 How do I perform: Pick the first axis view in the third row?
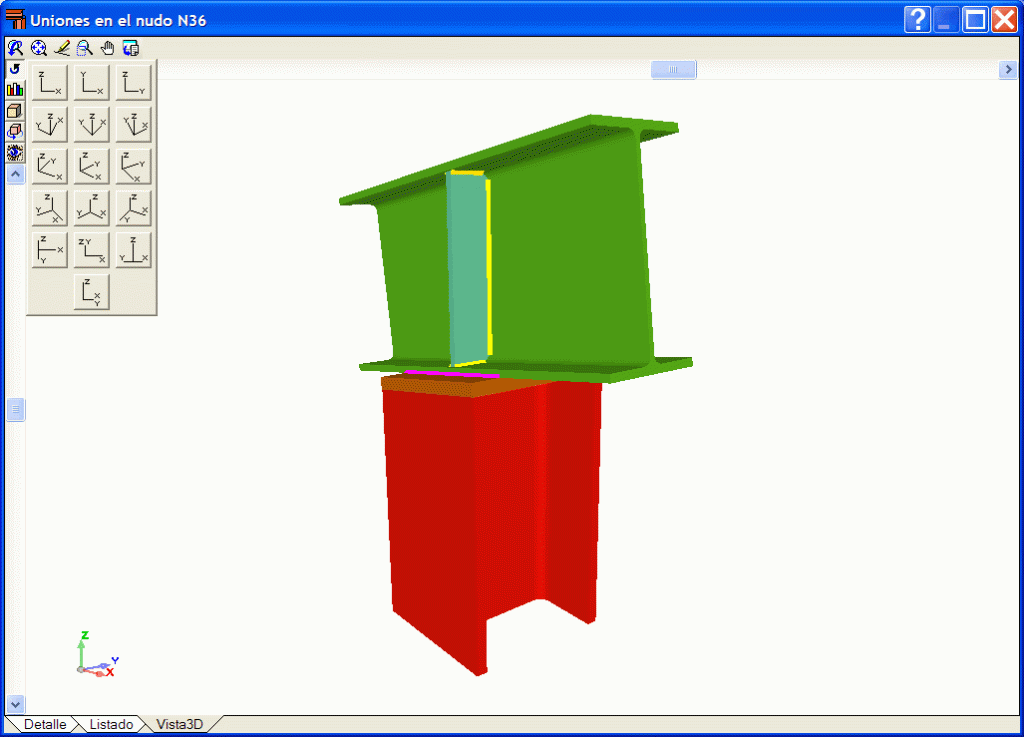tap(50, 166)
